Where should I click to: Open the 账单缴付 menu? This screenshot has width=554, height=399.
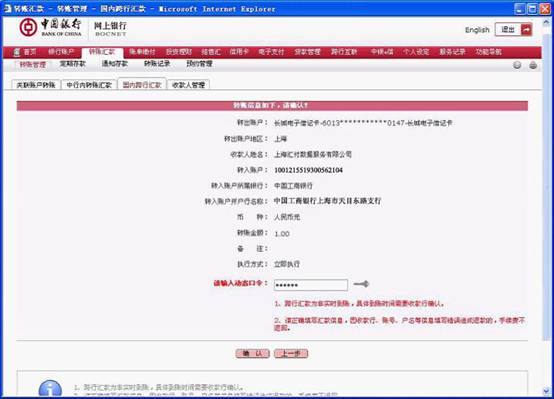[142, 52]
